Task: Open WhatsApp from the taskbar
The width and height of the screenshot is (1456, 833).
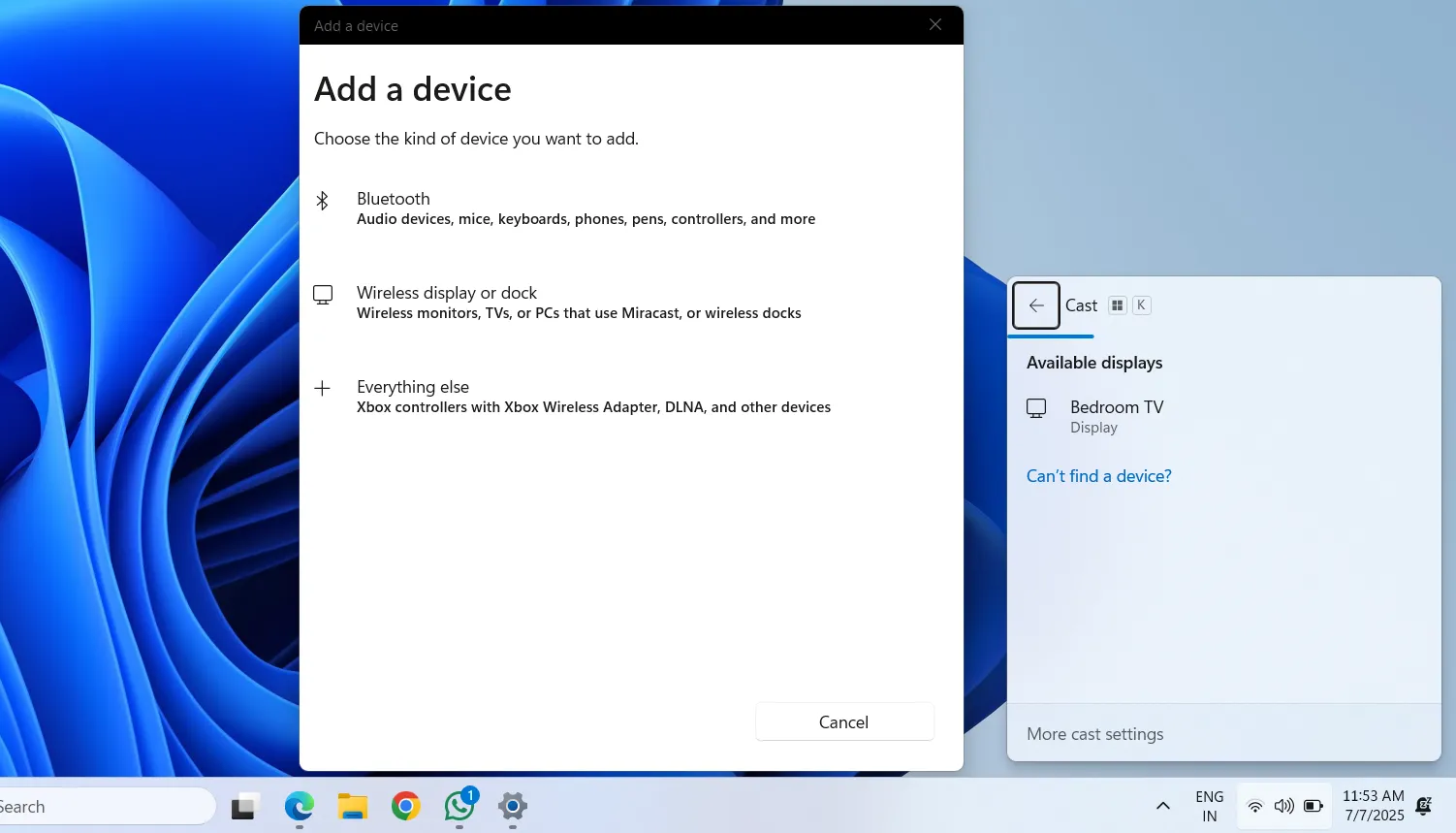Action: click(458, 808)
